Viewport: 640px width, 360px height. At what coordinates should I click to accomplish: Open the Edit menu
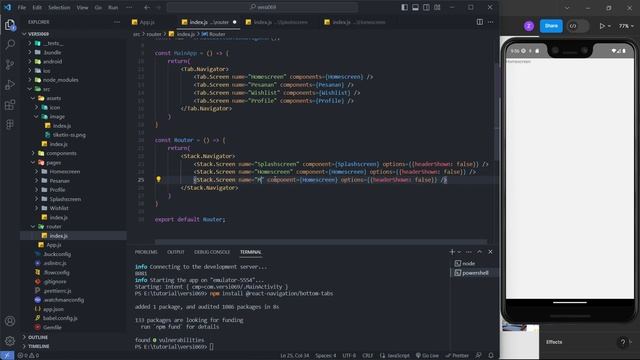point(37,7)
